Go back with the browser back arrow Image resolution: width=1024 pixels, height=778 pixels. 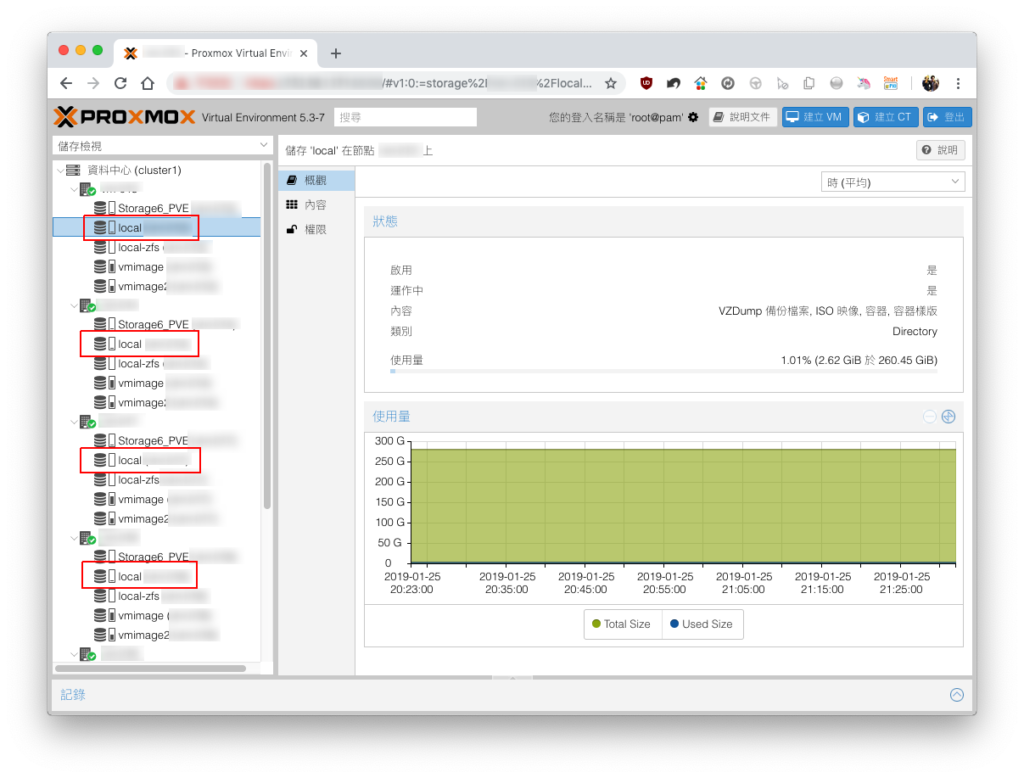click(x=66, y=83)
